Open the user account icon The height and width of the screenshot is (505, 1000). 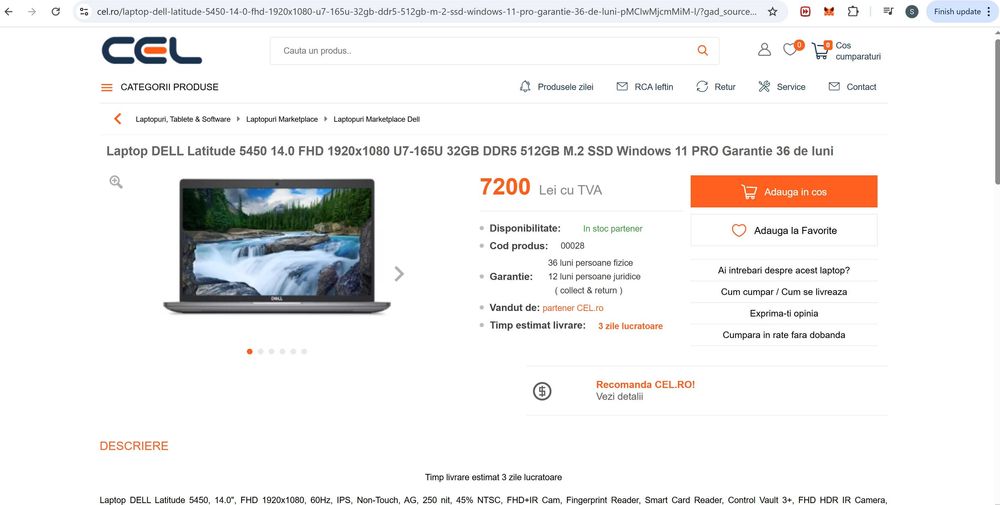[764, 50]
